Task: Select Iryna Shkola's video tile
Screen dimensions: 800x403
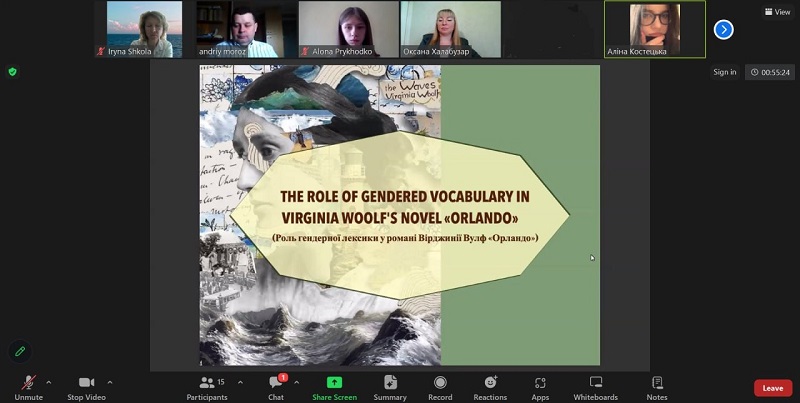Action: [x=144, y=29]
